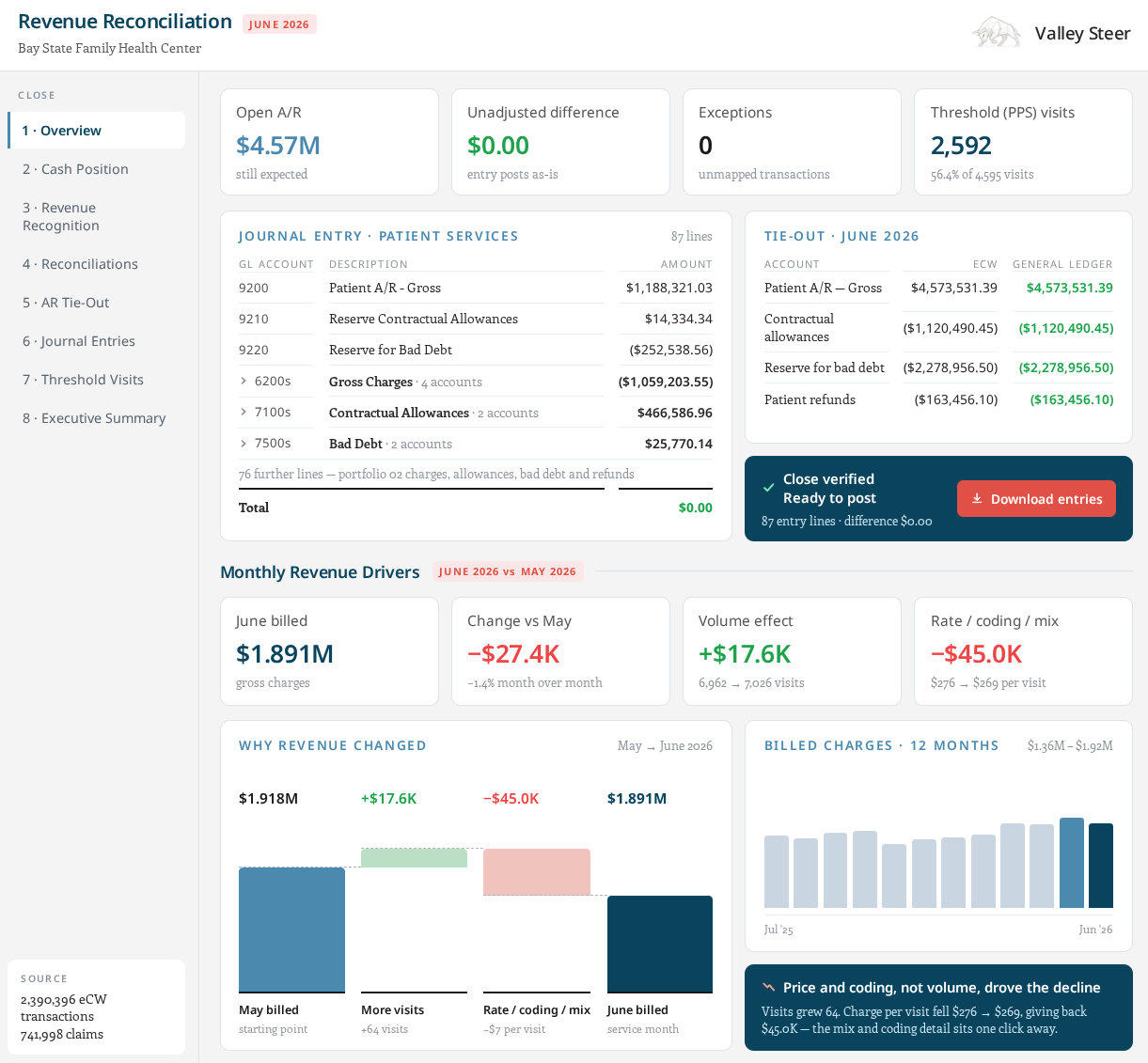
Task: Click the Patient A/R - Gross amount $1,188,321.03
Action: (668, 288)
